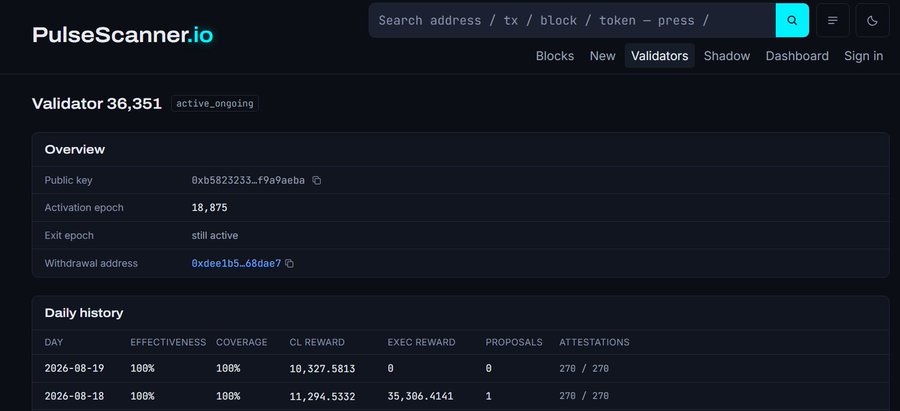Click the Public key row label
900x411 pixels.
68,180
